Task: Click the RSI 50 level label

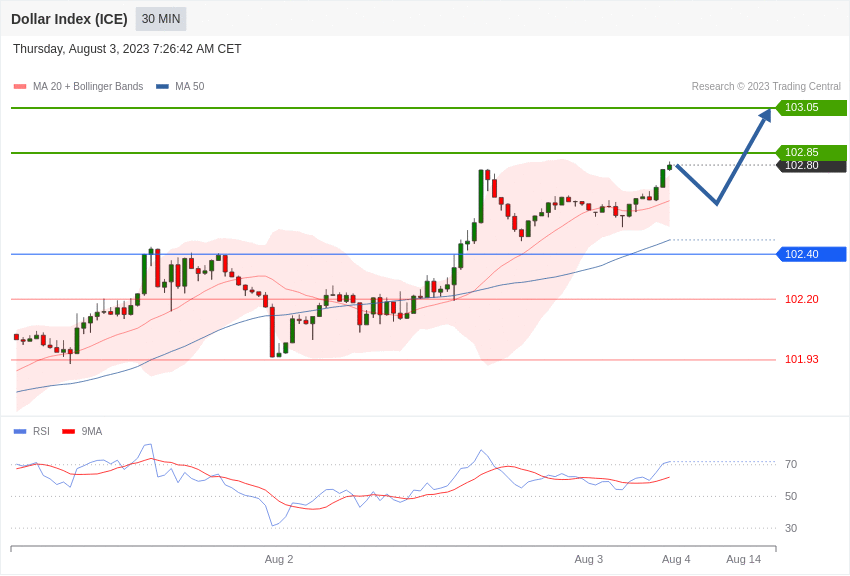Action: click(x=791, y=496)
